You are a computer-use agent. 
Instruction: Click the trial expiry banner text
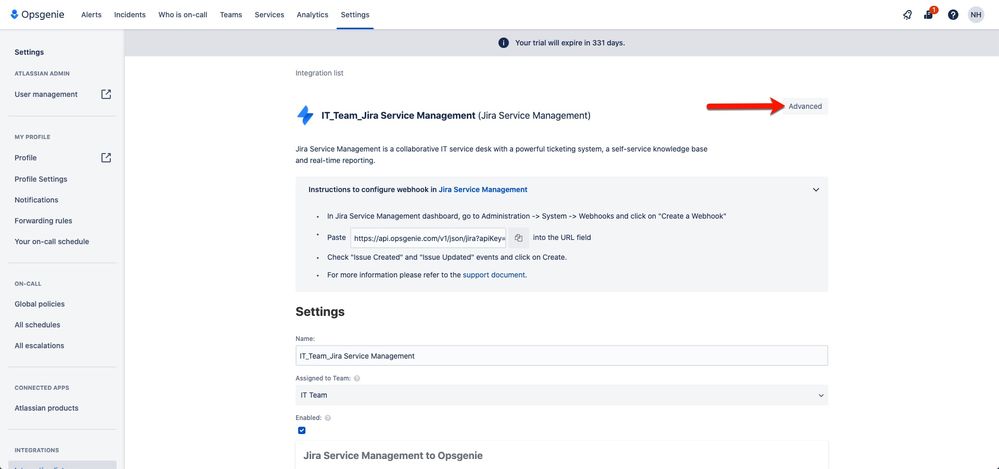[570, 43]
